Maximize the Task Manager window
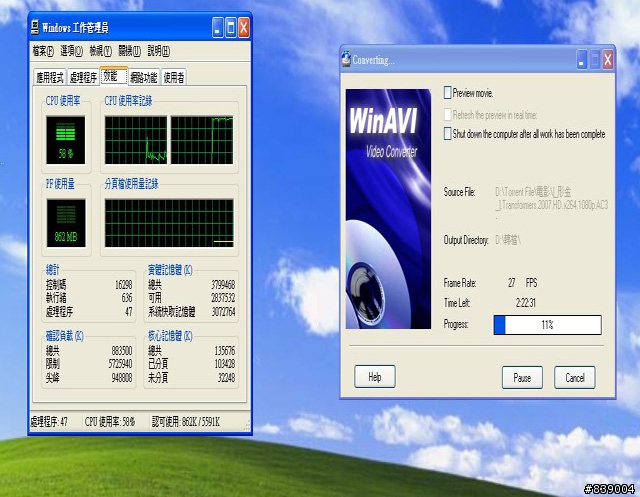 231,28
